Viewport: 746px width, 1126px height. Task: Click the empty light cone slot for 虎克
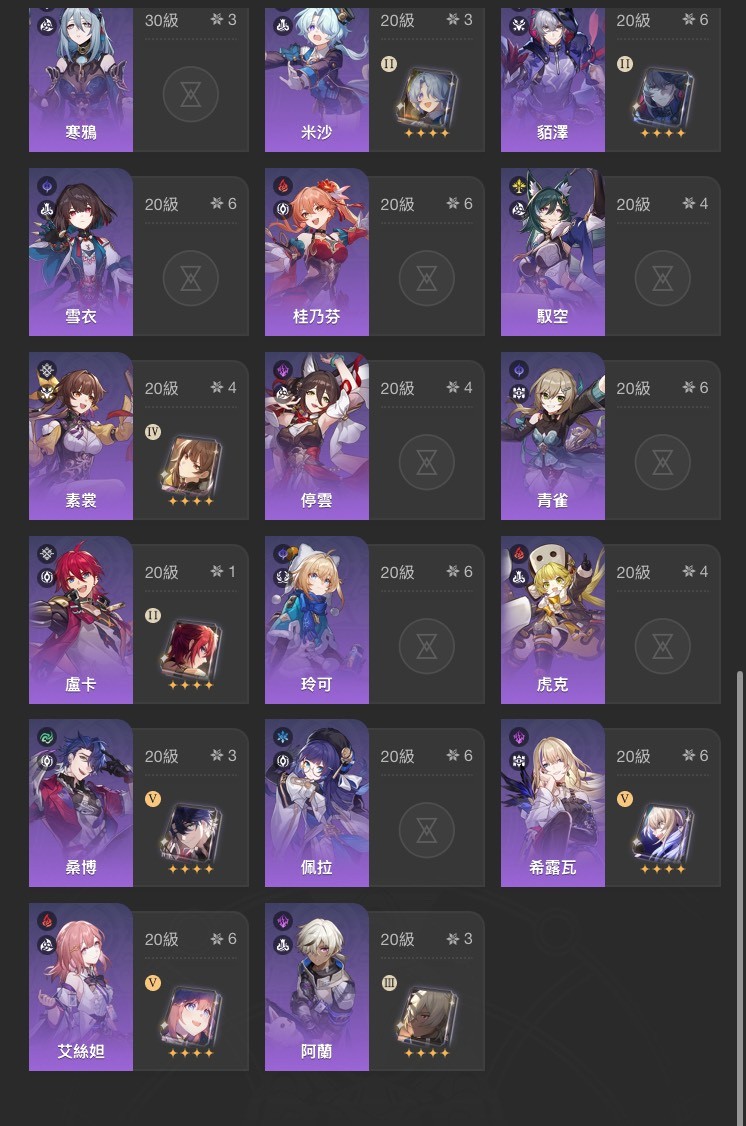[663, 646]
